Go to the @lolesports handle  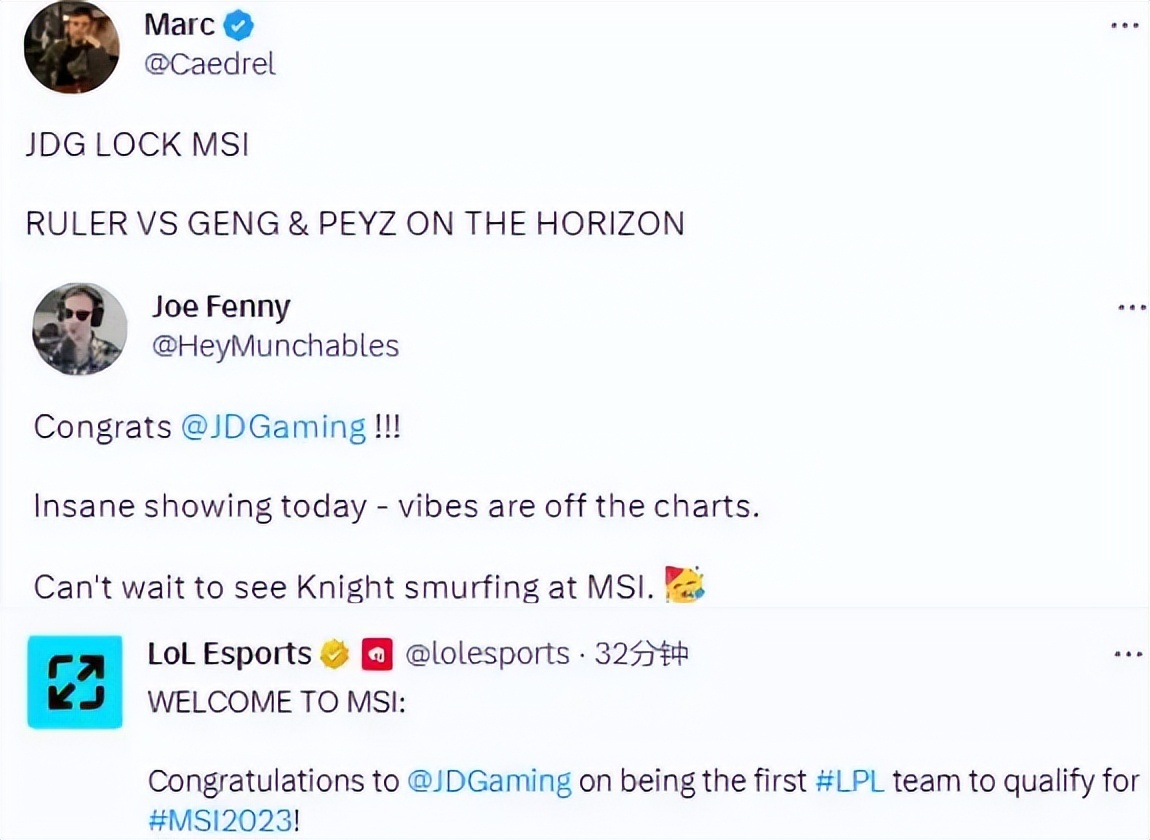[x=487, y=655]
